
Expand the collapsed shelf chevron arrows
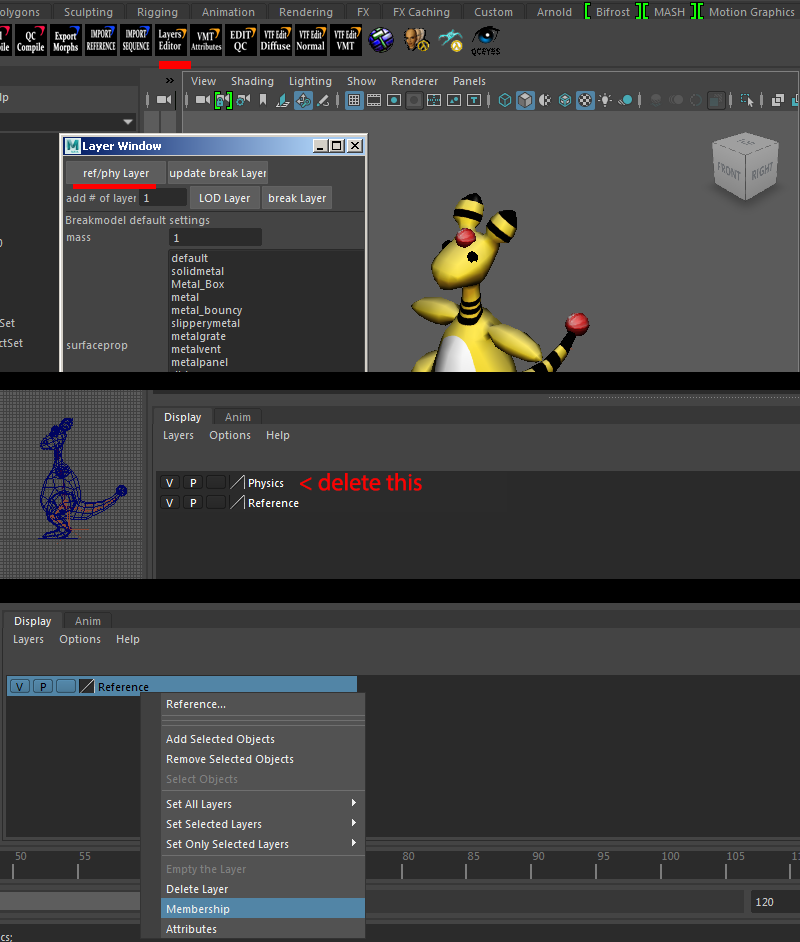coord(169,81)
